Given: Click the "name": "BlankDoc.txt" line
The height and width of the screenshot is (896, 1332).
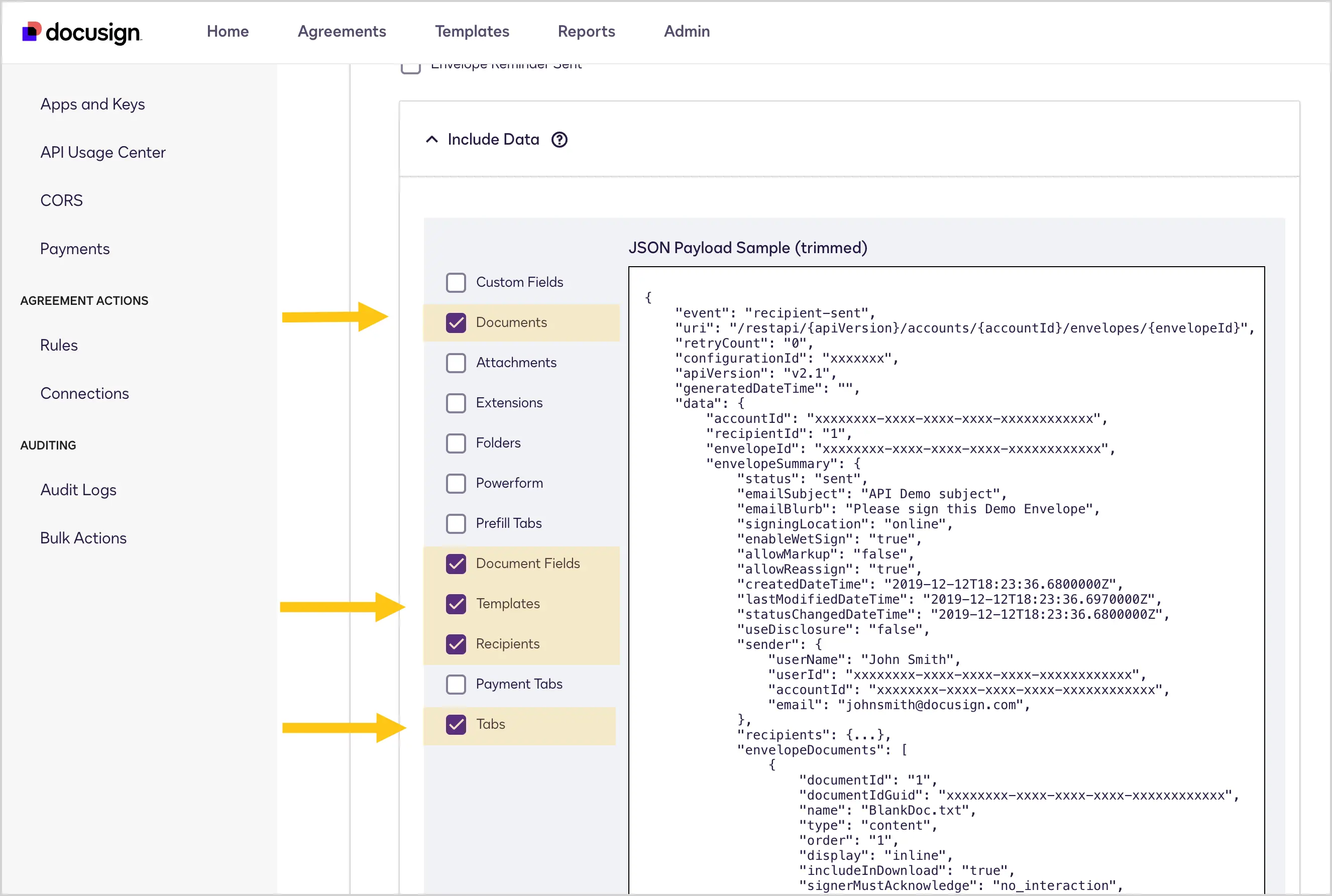Looking at the screenshot, I should point(887,810).
